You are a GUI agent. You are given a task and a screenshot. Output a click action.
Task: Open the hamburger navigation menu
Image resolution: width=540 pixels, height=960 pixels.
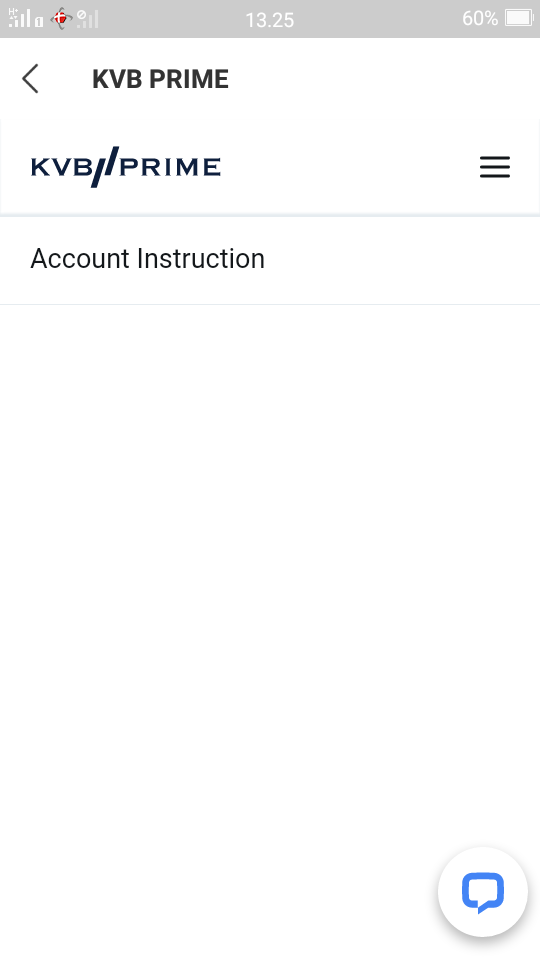(495, 167)
